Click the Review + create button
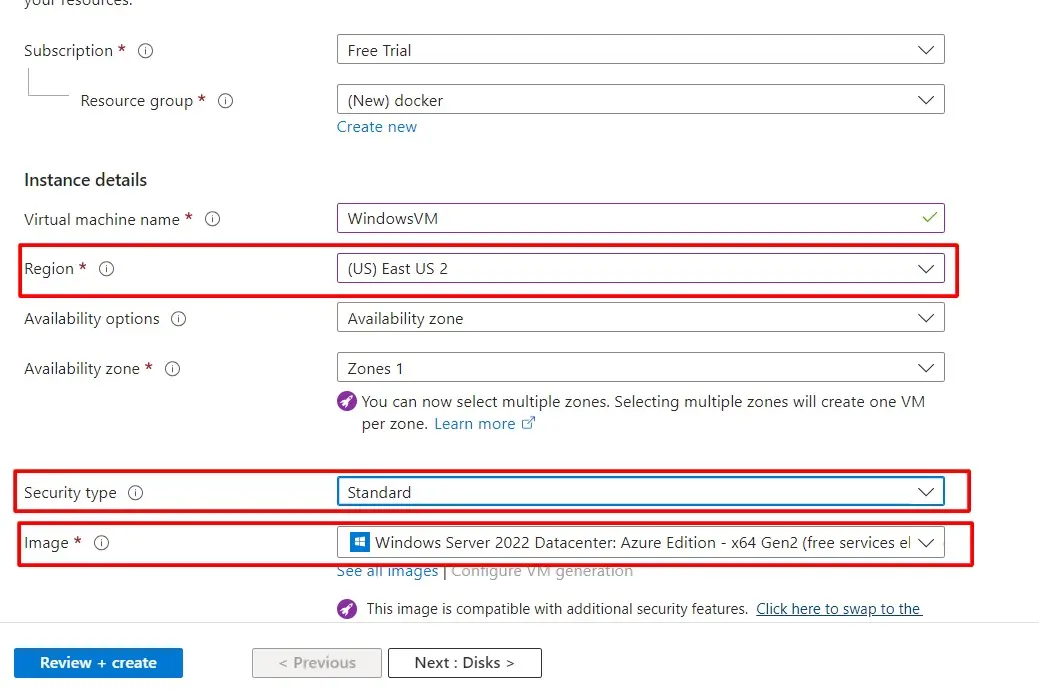This screenshot has height=698, width=1039. (x=98, y=663)
